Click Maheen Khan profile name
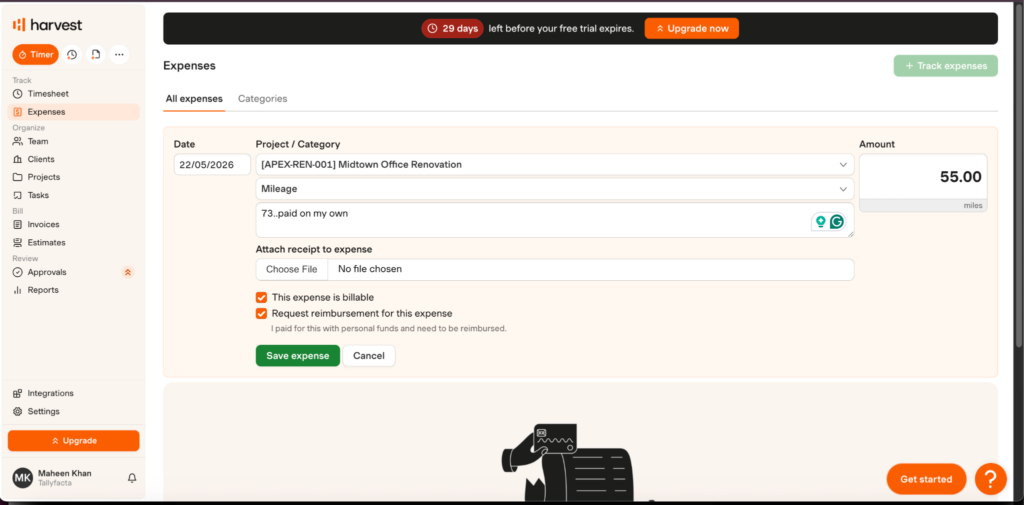1024x505 pixels. (x=65, y=473)
